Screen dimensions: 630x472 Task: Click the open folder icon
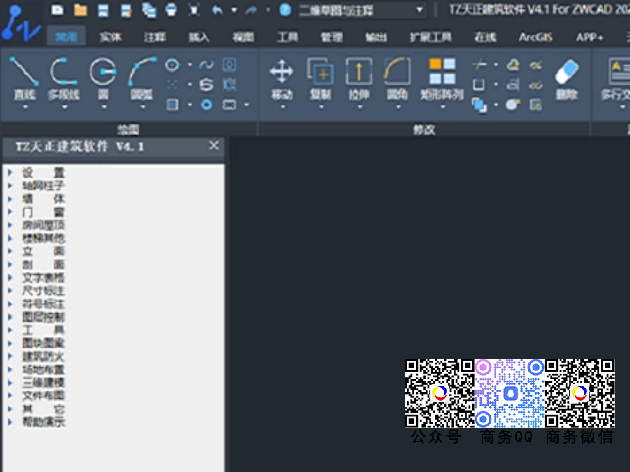click(80, 10)
